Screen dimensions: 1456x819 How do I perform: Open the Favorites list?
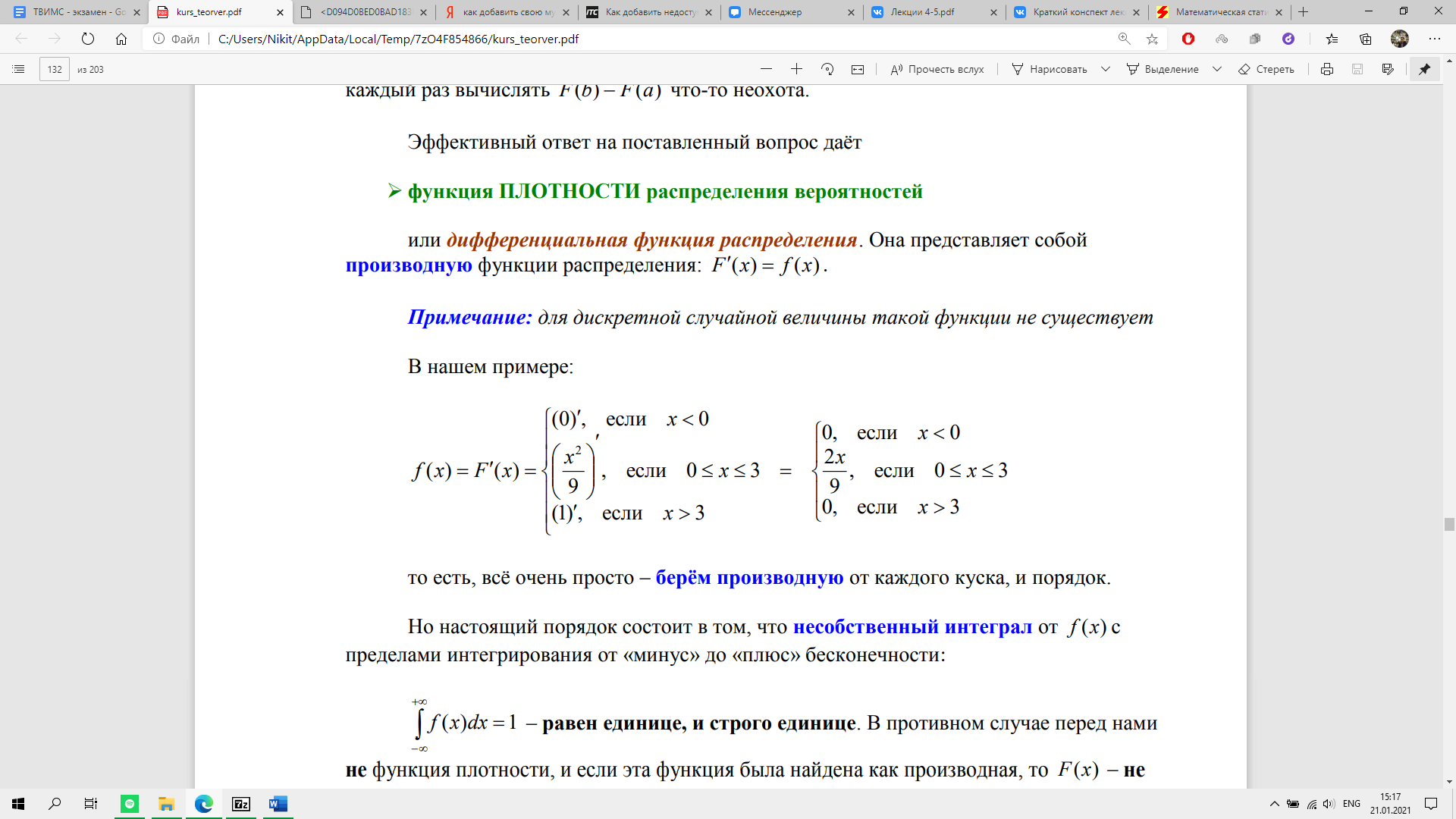tap(1332, 39)
